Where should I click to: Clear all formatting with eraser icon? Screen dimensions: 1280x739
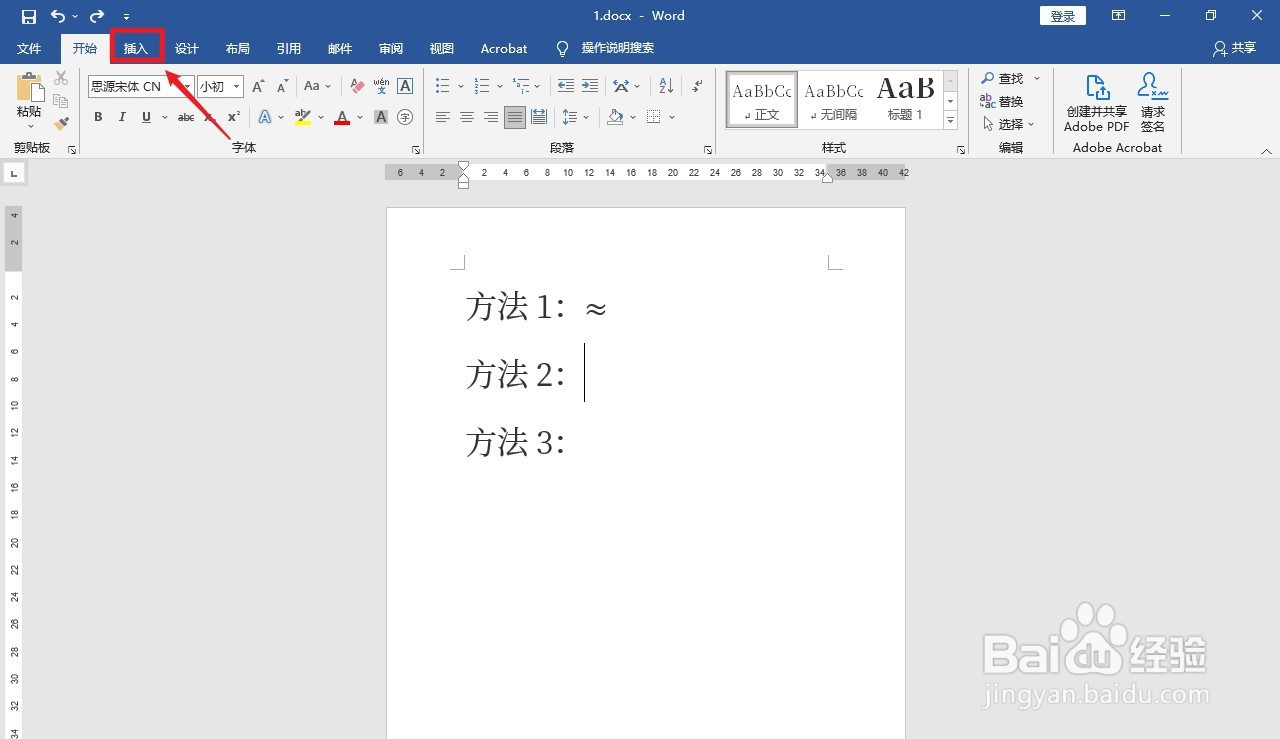[x=357, y=86]
